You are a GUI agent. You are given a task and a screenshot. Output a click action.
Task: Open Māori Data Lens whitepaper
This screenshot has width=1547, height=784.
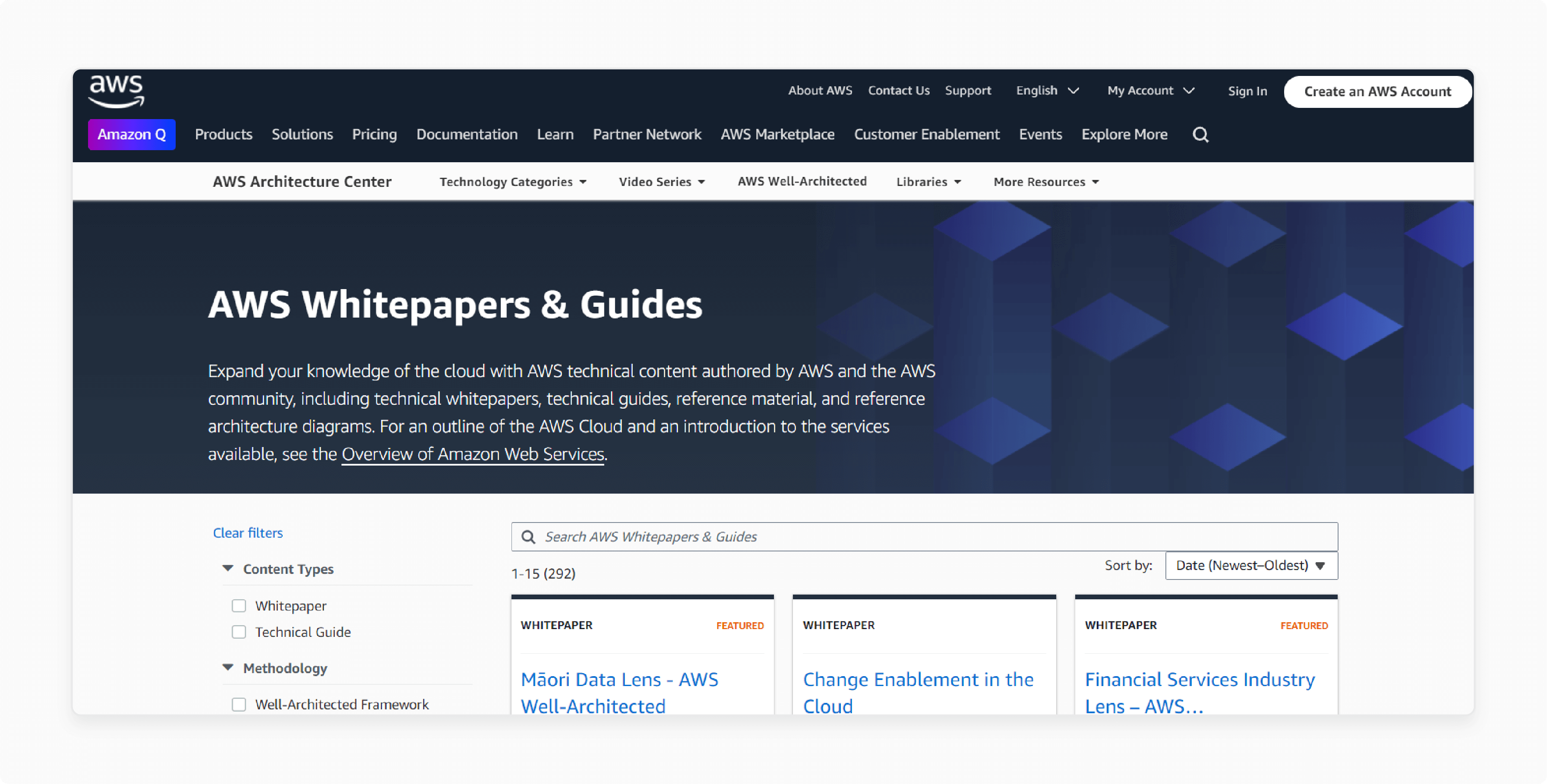[x=619, y=693]
